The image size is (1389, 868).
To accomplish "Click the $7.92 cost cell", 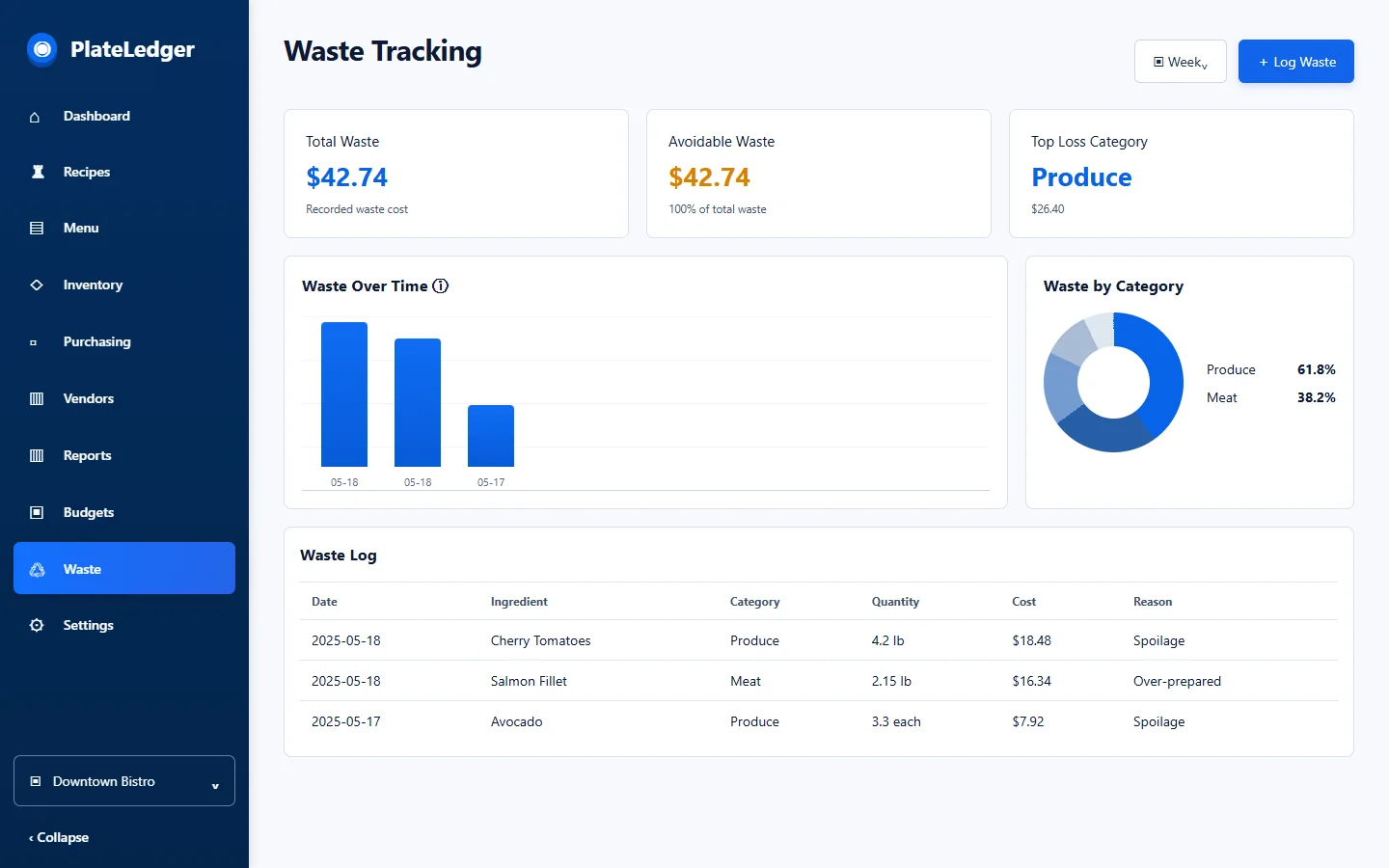I will pyautogui.click(x=1027, y=721).
